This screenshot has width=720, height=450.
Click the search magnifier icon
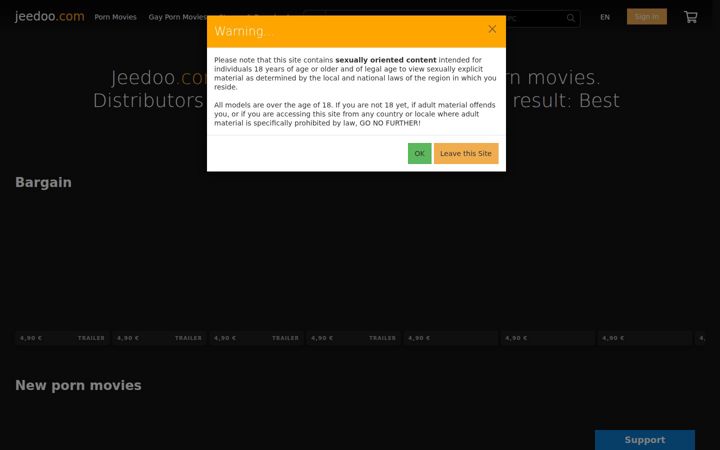click(570, 18)
